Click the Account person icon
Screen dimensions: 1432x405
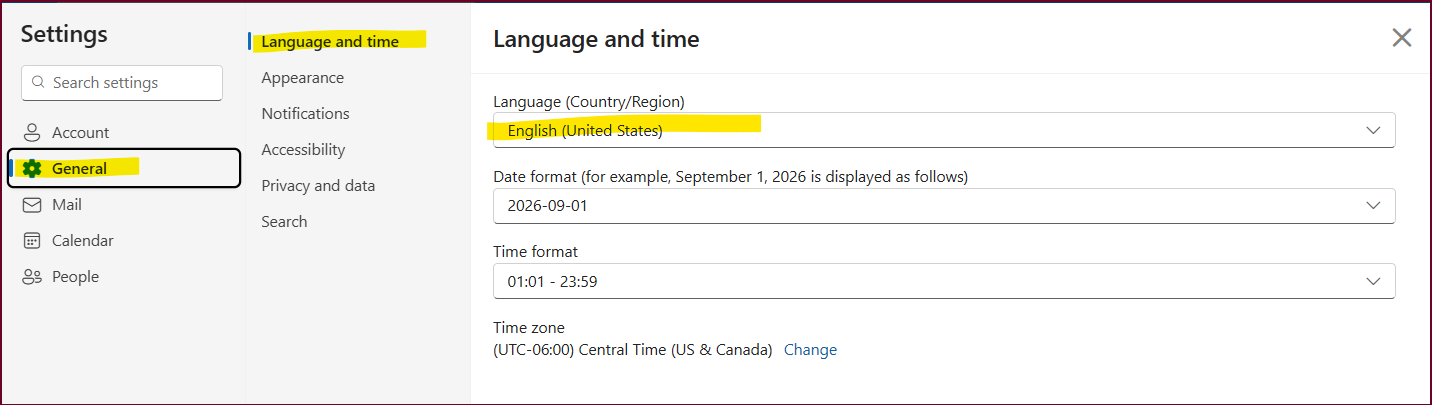click(x=32, y=132)
